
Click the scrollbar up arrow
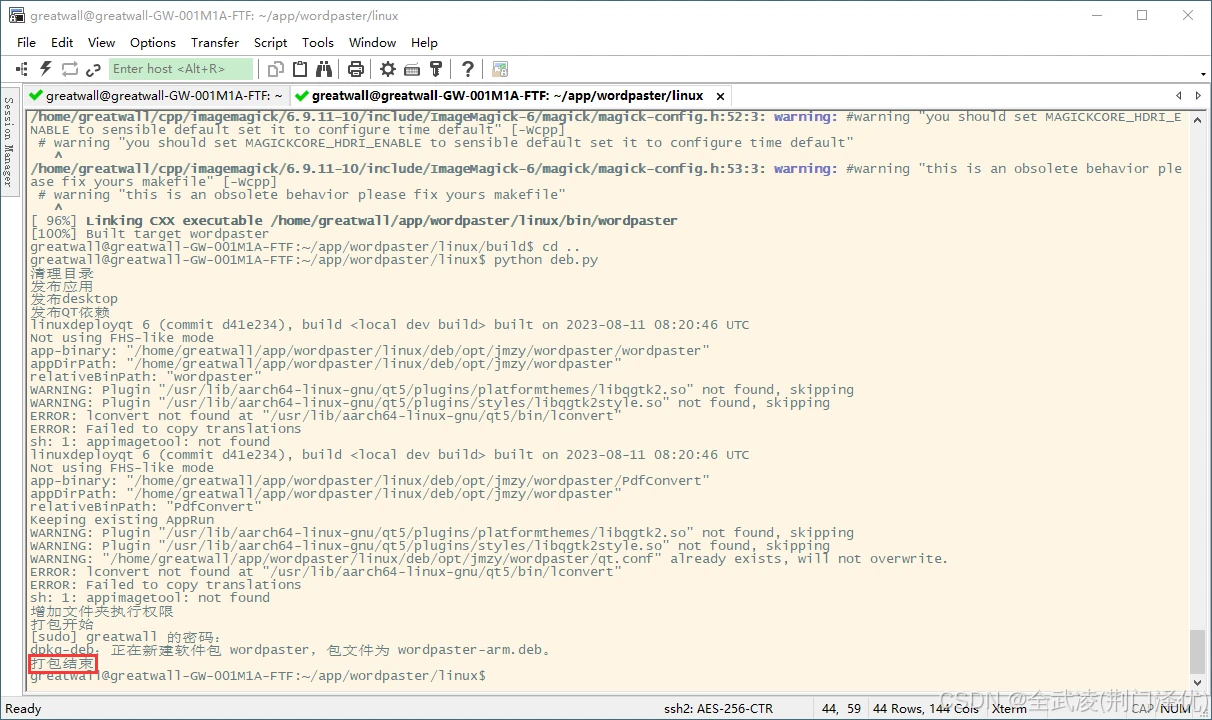1197,117
